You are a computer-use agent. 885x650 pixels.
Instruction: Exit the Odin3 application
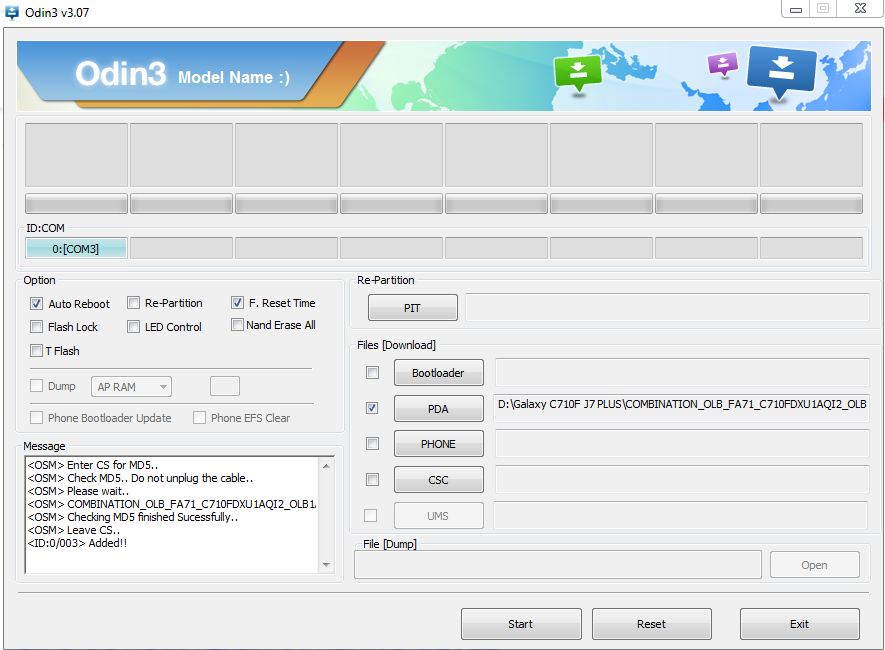(800, 624)
